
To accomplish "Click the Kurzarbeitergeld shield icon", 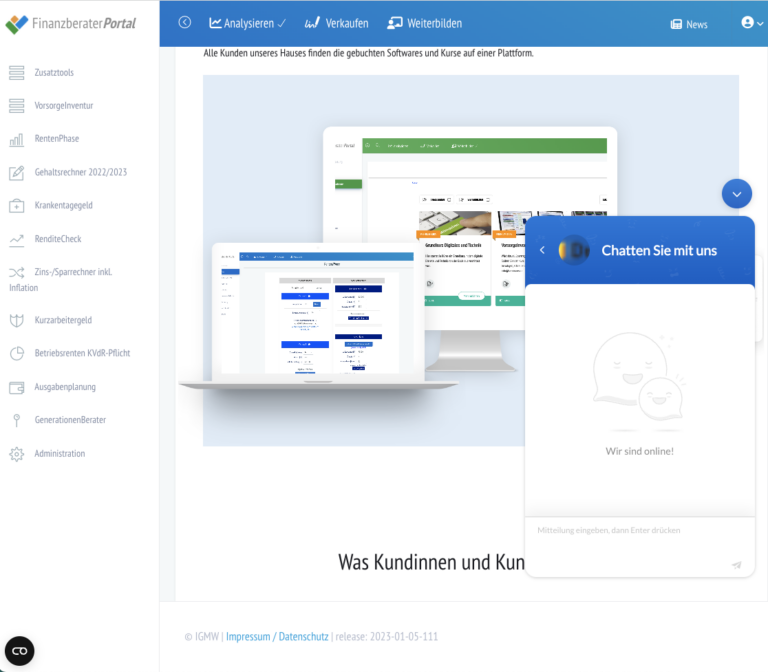I will point(16,321).
